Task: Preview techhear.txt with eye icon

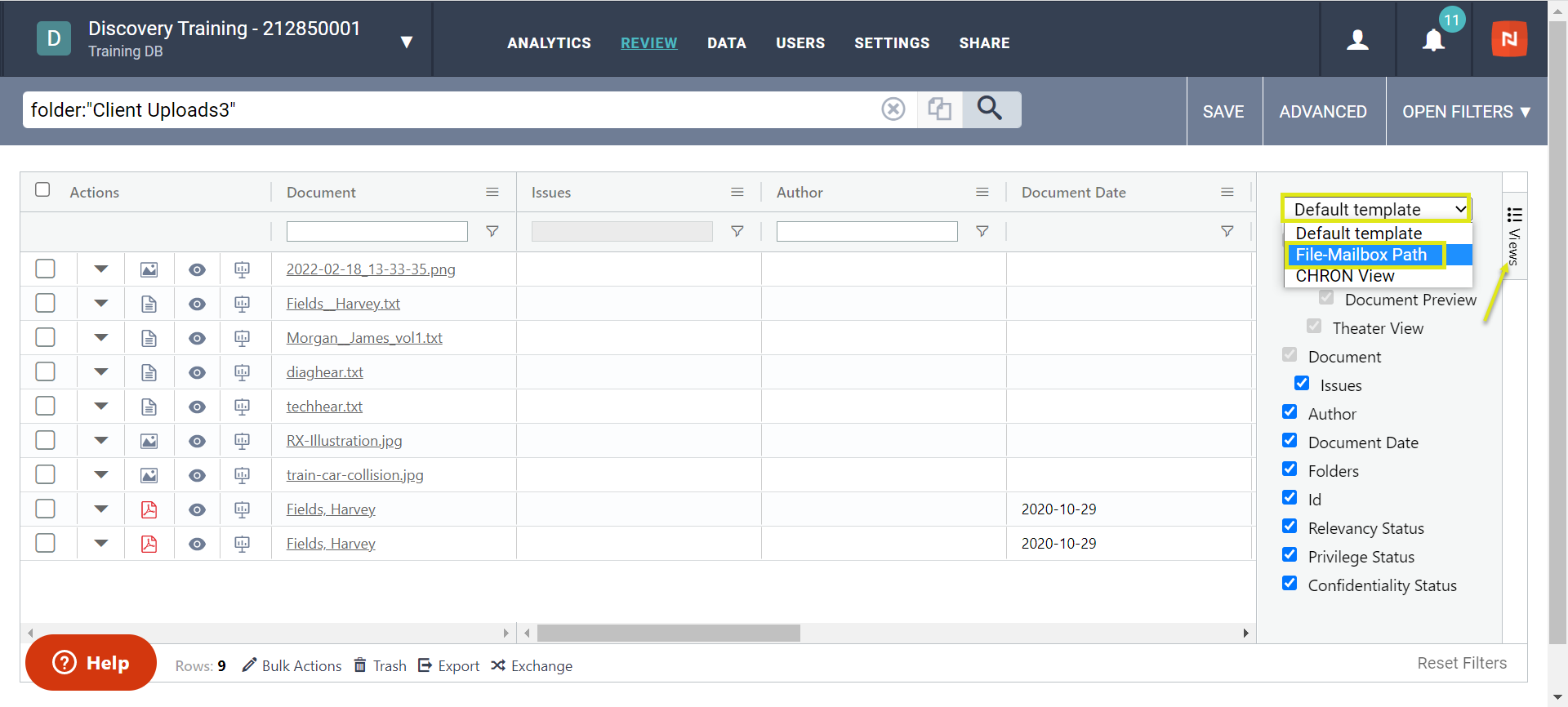Action: pos(197,407)
